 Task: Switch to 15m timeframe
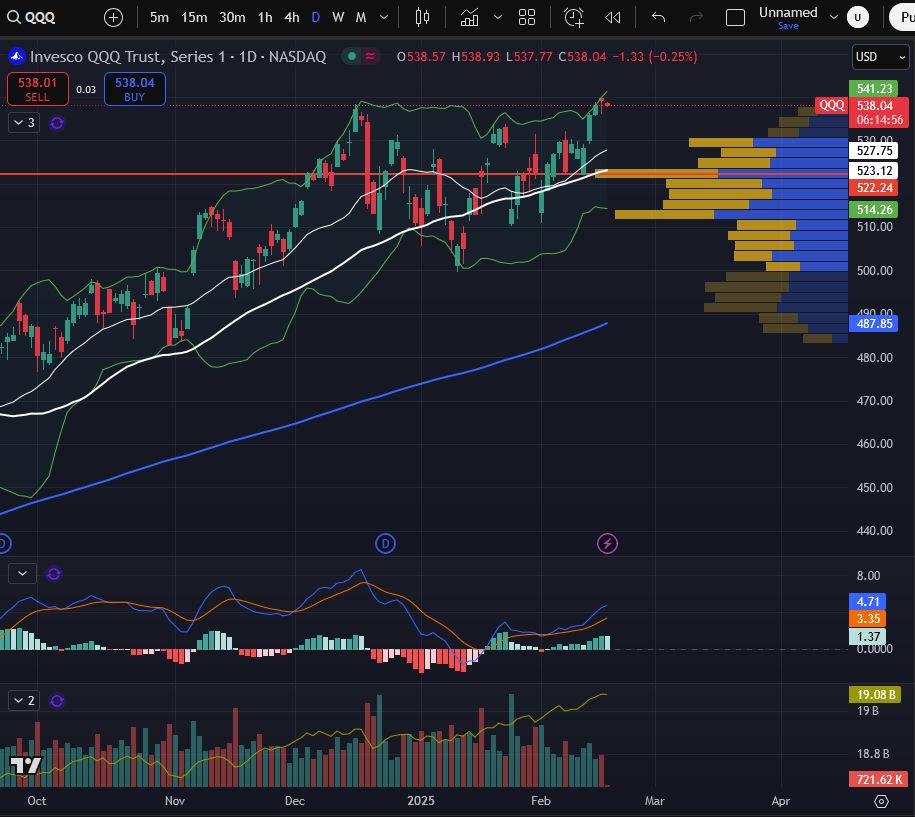click(194, 18)
